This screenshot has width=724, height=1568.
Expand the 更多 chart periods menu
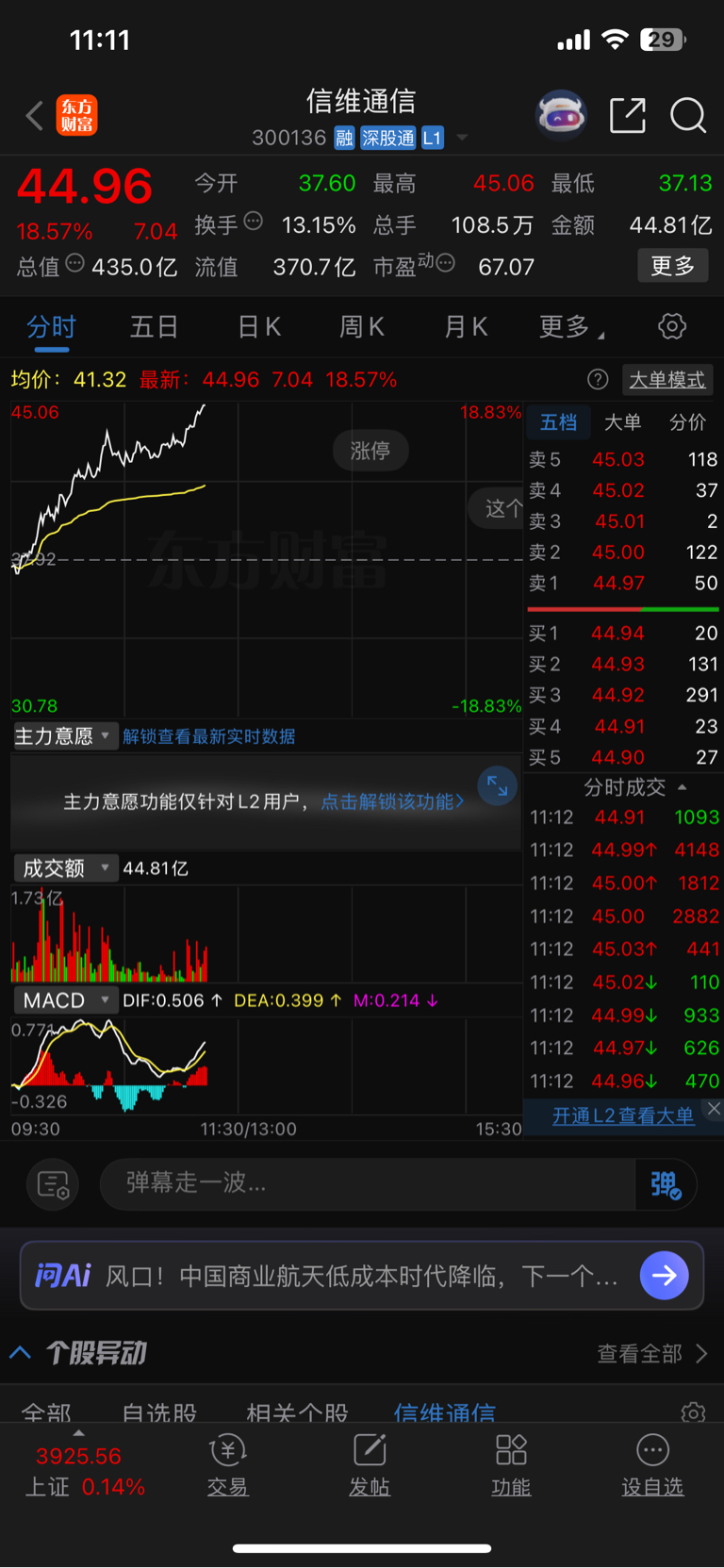click(x=571, y=327)
